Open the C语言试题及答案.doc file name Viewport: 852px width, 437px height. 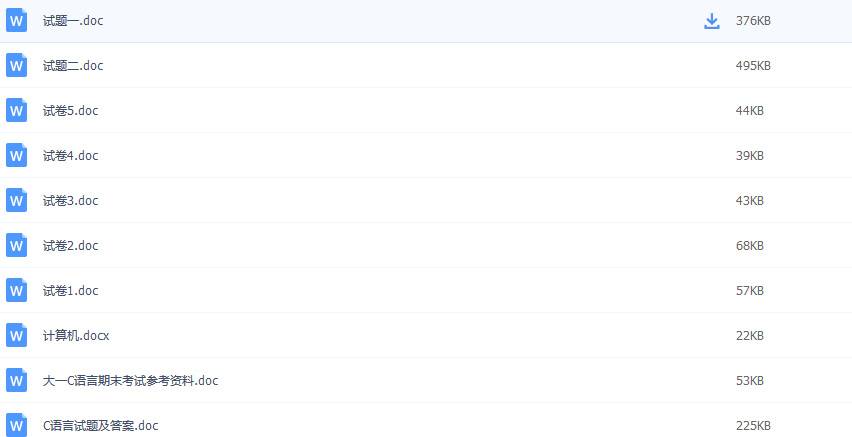[x=100, y=426]
